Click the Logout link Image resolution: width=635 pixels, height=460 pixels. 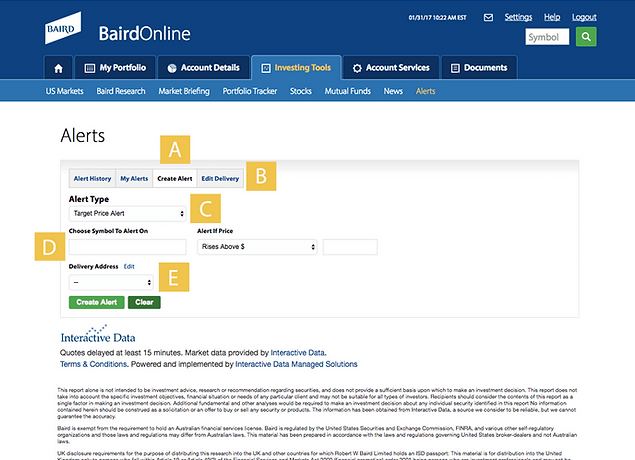point(584,17)
